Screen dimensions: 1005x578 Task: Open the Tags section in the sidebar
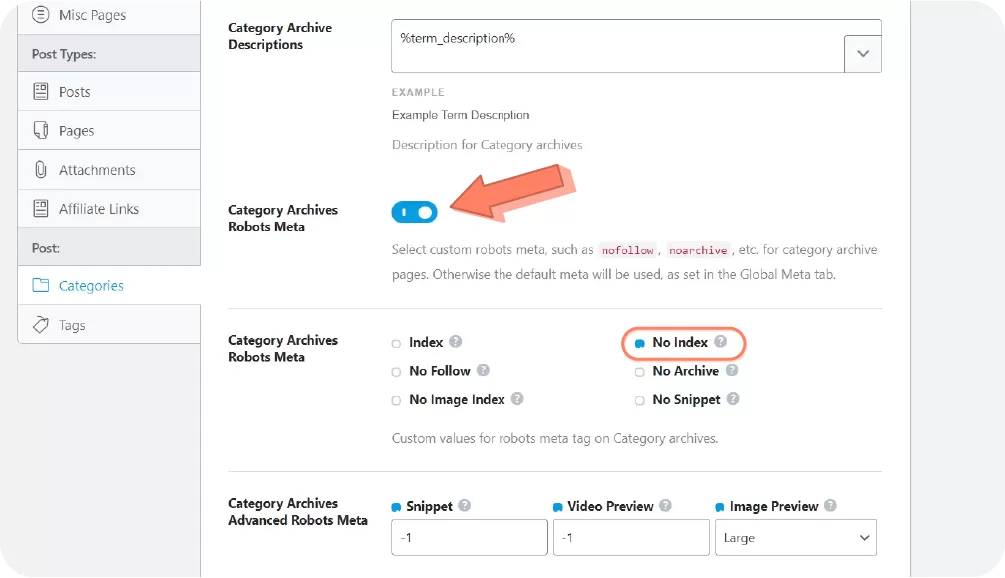(75, 324)
